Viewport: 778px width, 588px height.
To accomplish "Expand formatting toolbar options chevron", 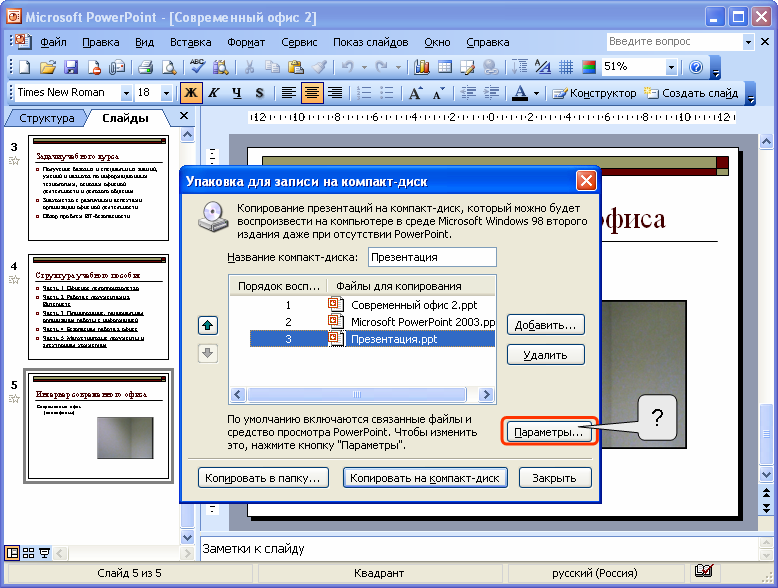I will click(x=751, y=94).
